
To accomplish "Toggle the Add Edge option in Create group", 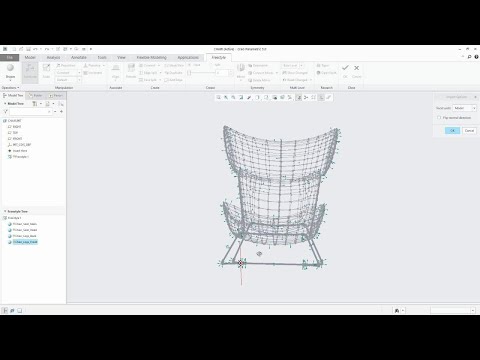I will 173,80.
